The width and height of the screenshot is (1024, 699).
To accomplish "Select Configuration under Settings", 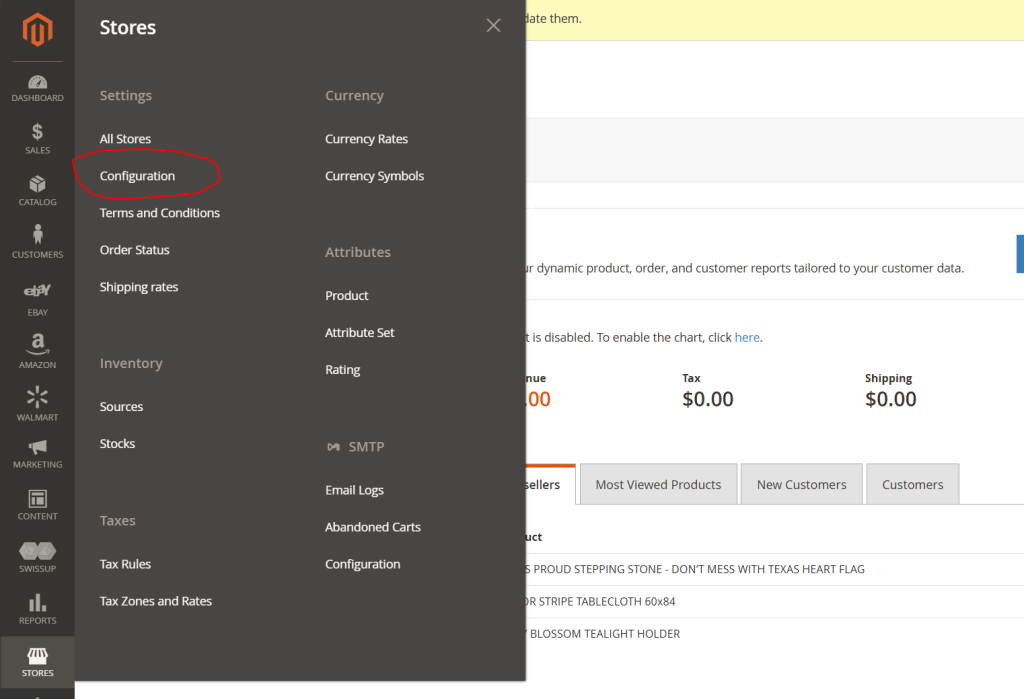I will pos(137,176).
